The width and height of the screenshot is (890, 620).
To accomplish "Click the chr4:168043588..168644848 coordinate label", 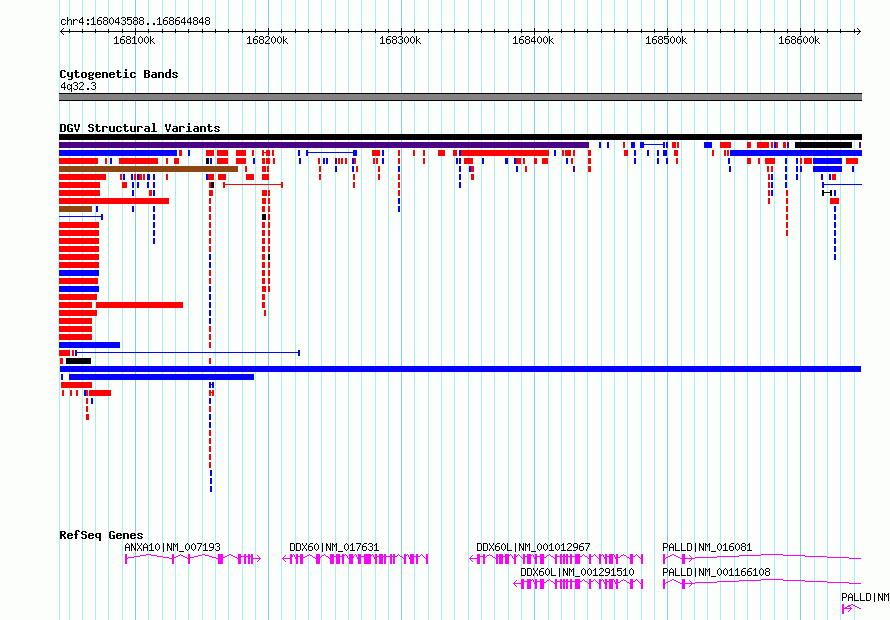I will [x=135, y=22].
